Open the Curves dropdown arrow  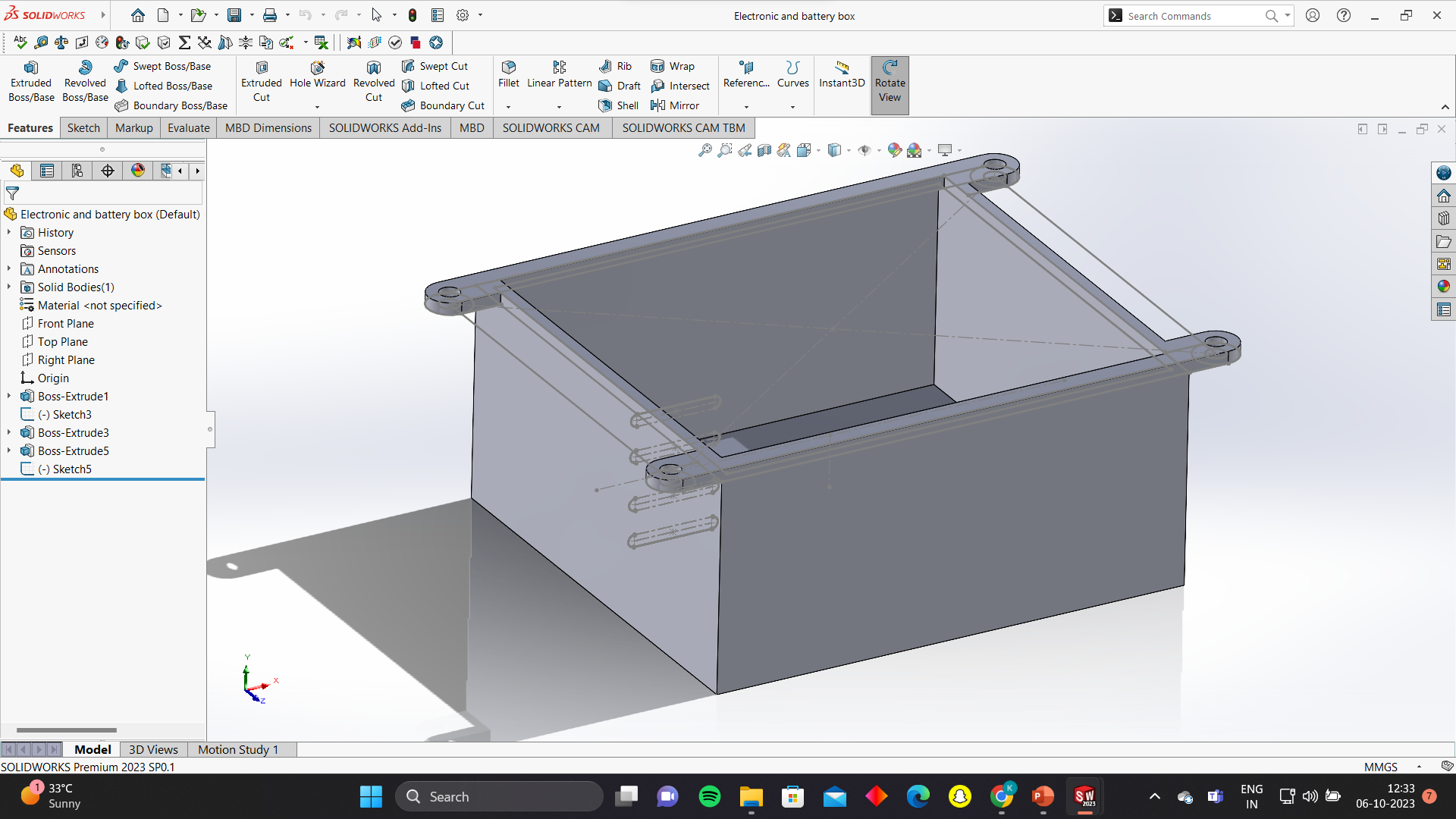pos(792,107)
